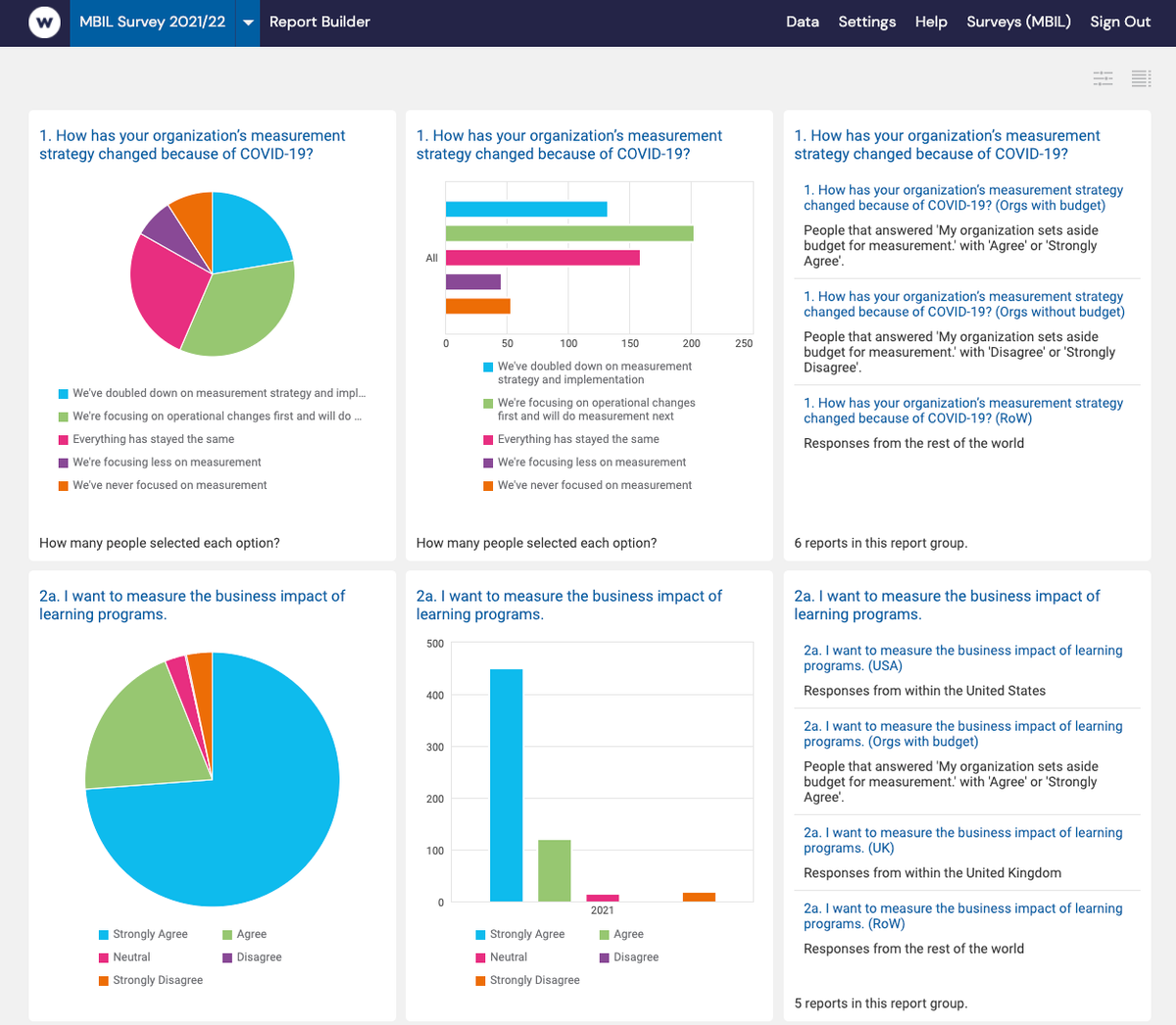The image size is (1176, 1025).
Task: Open the 2a '(Orgs with budget)' report link
Action: coord(963,734)
